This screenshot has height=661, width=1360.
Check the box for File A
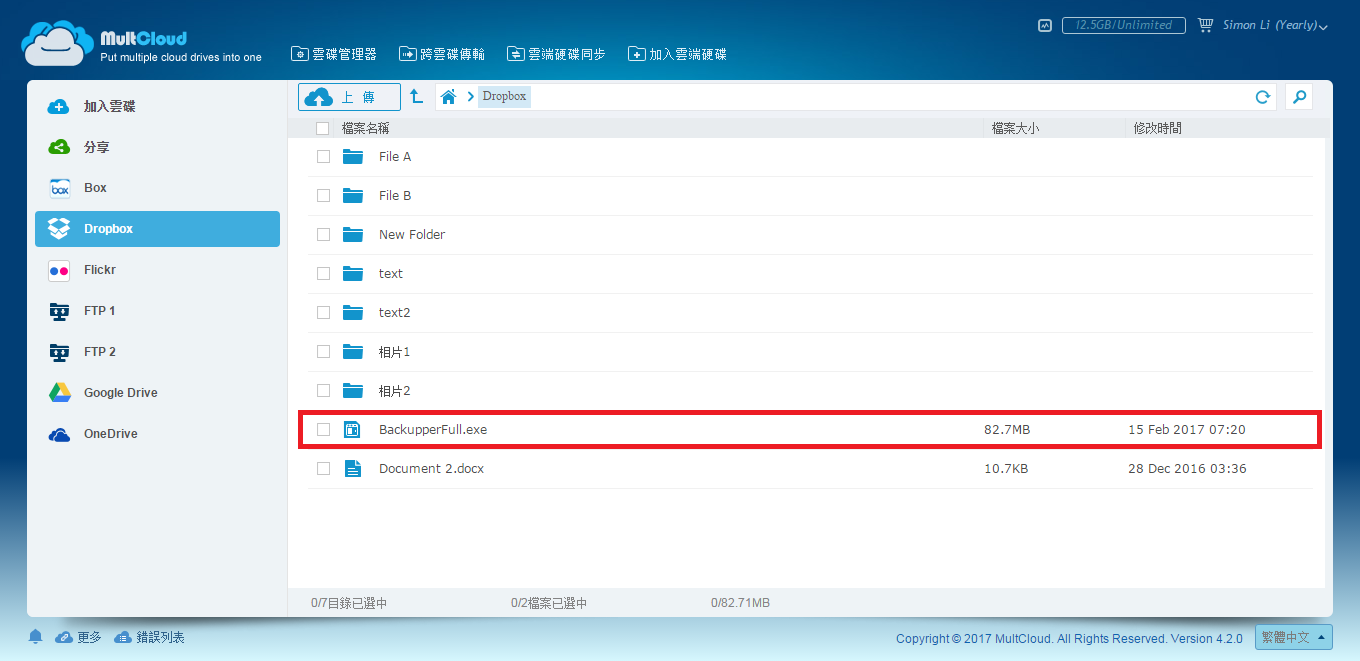[x=323, y=157]
